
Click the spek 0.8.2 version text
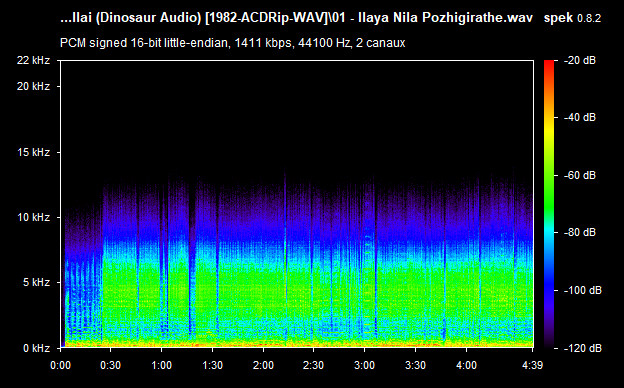coord(572,18)
